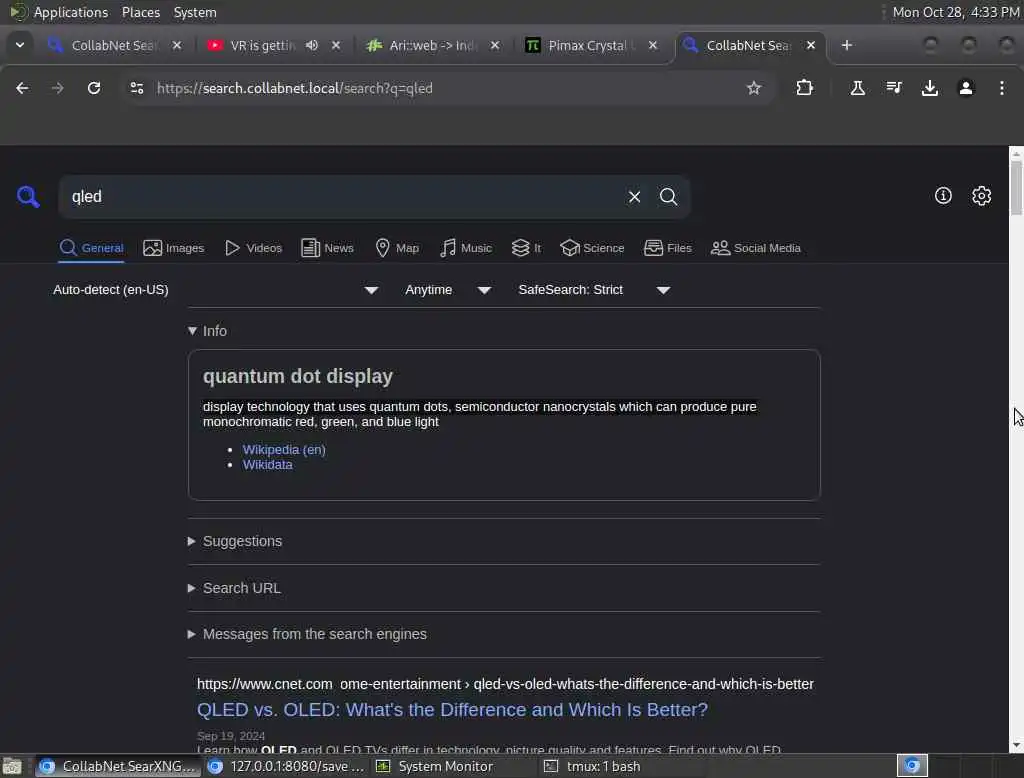The image size is (1024, 778).
Task: Select the Music search category
Action: coord(466,248)
